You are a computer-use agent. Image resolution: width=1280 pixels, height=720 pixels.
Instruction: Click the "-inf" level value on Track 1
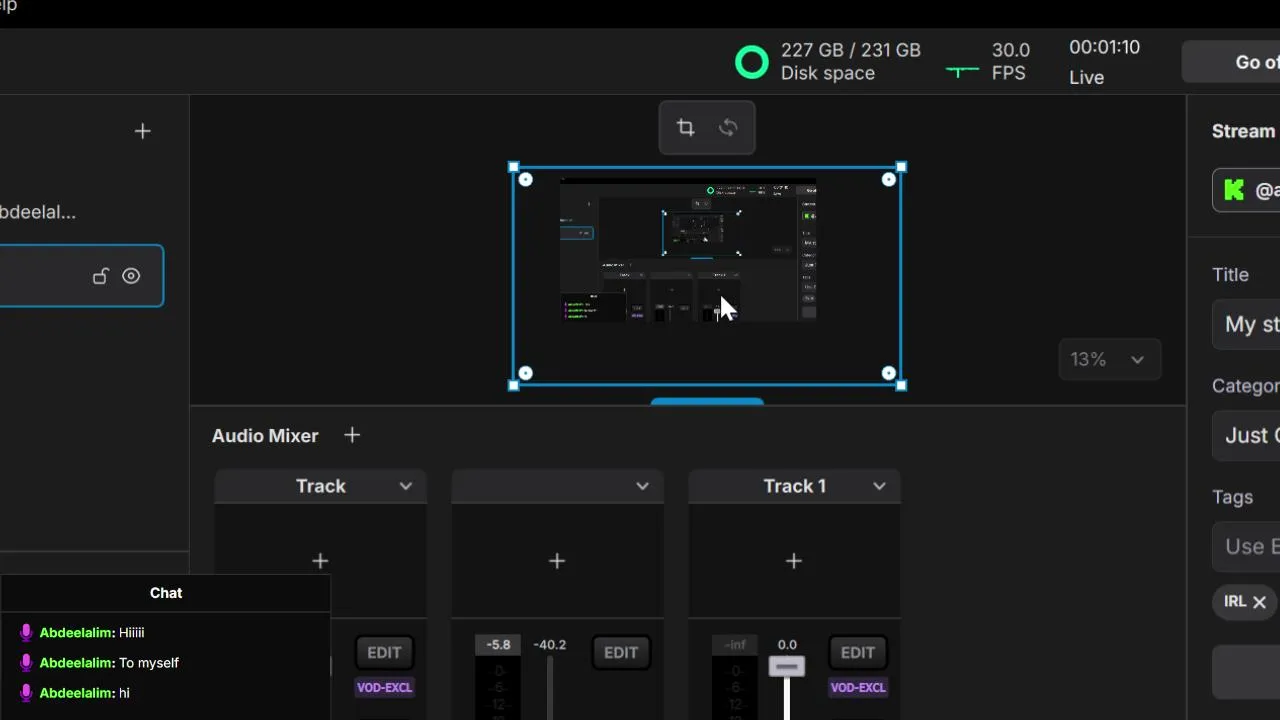coord(735,645)
